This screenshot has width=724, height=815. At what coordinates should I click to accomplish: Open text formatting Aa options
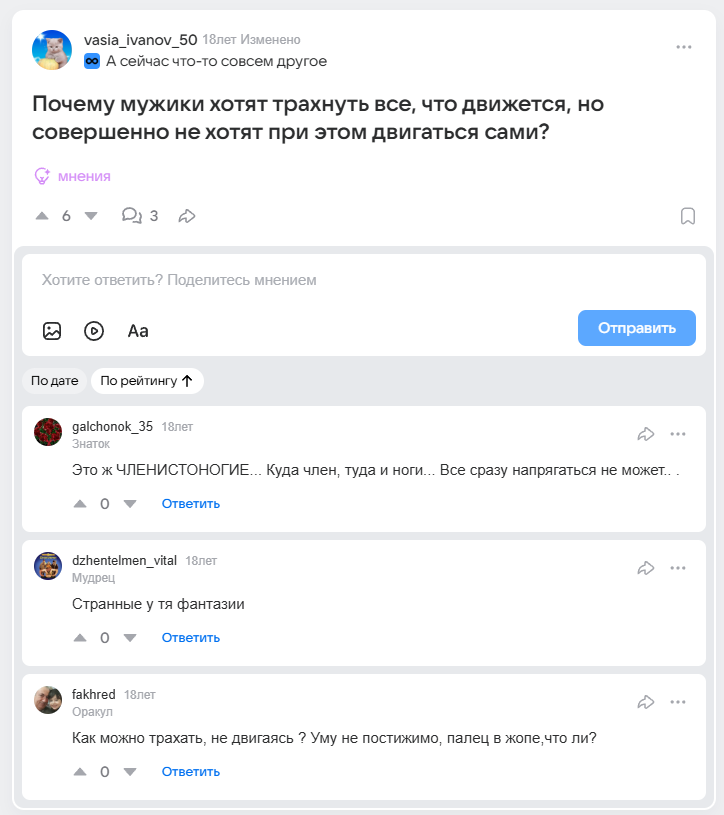click(138, 331)
